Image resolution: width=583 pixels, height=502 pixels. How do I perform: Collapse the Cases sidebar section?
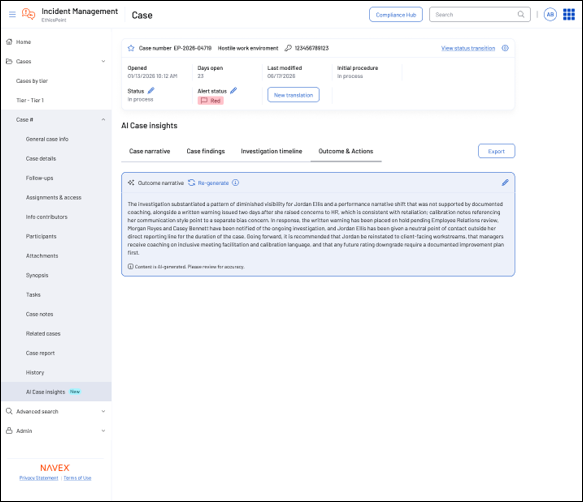103,61
